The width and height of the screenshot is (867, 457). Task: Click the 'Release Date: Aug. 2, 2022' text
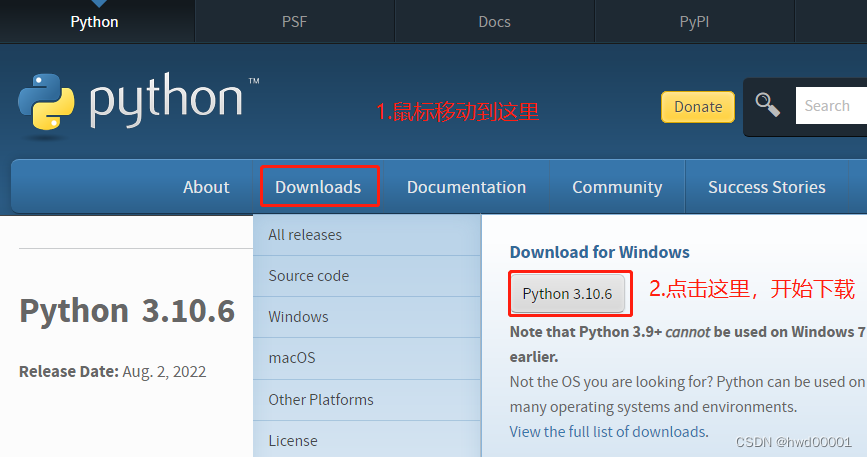point(113,371)
